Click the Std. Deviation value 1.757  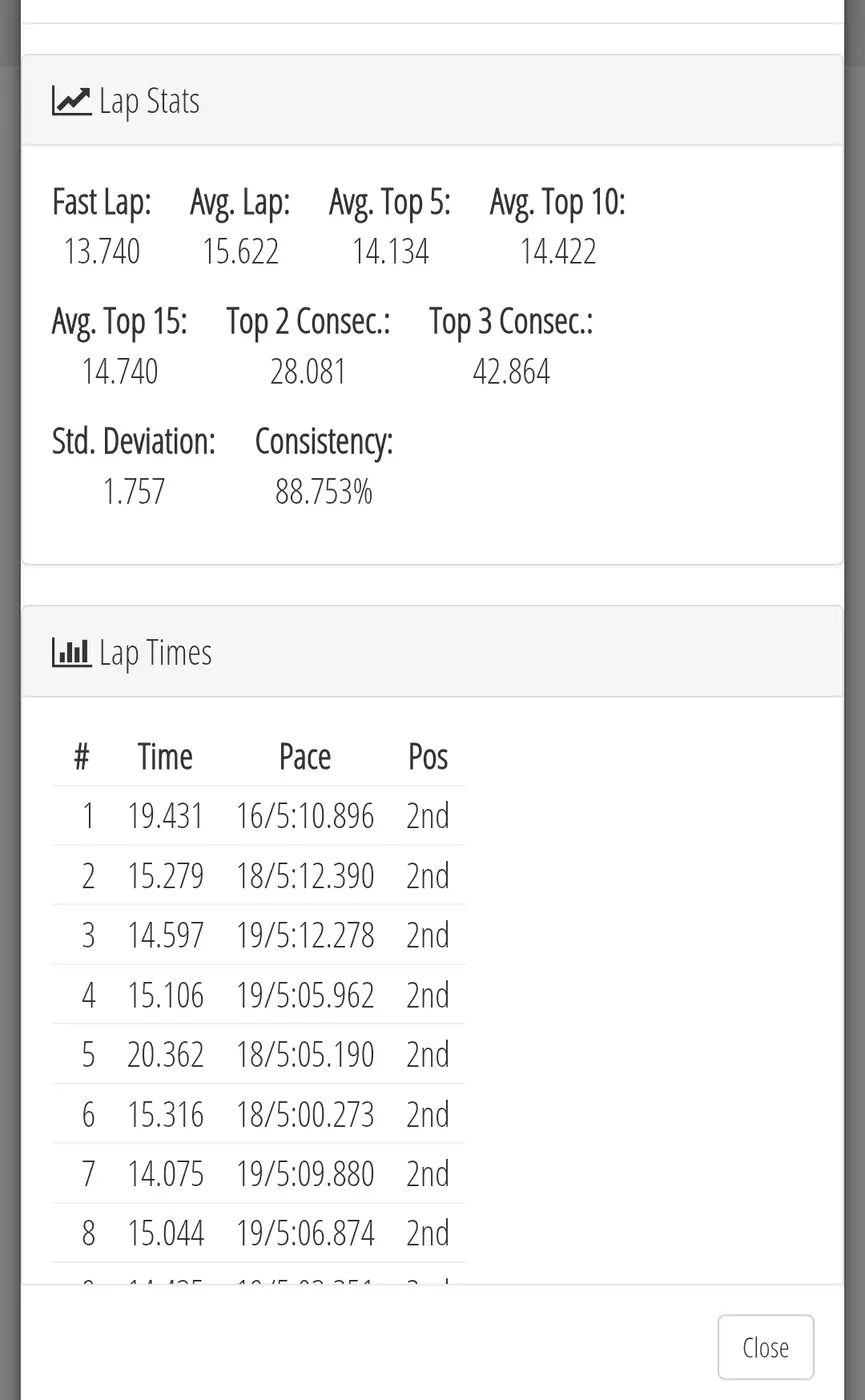point(134,491)
